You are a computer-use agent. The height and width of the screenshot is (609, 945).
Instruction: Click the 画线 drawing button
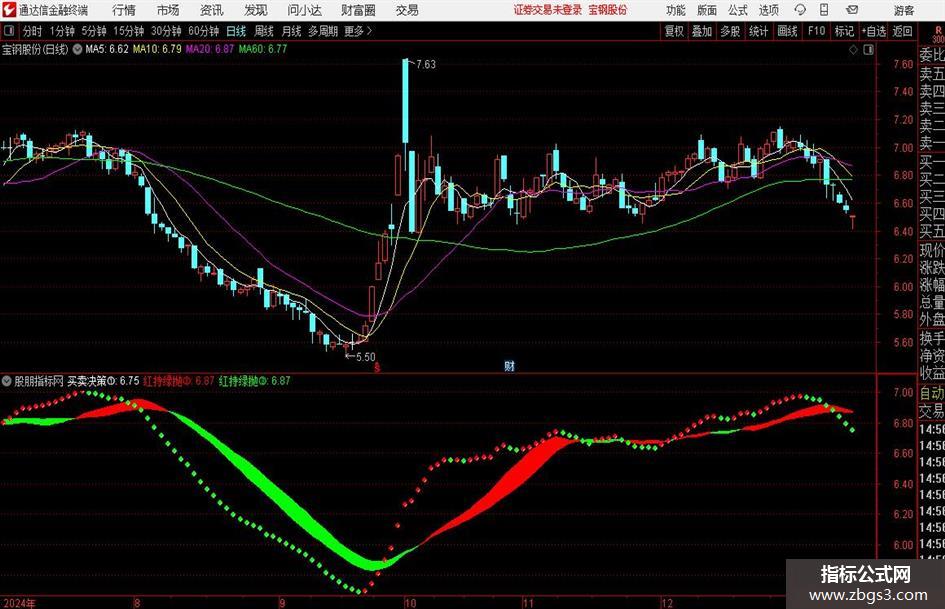coord(788,31)
